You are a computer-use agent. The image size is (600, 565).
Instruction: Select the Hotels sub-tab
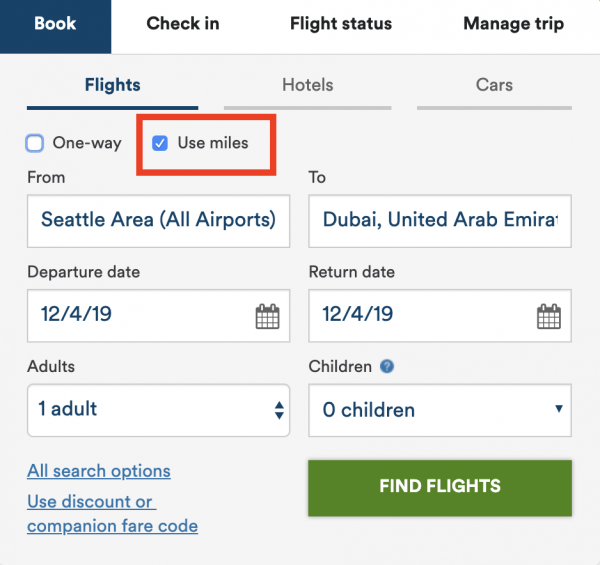[x=307, y=86]
